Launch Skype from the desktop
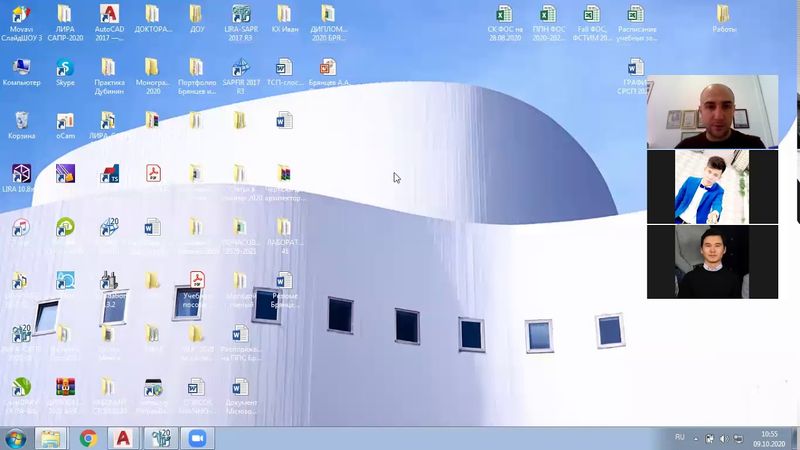 [65, 68]
